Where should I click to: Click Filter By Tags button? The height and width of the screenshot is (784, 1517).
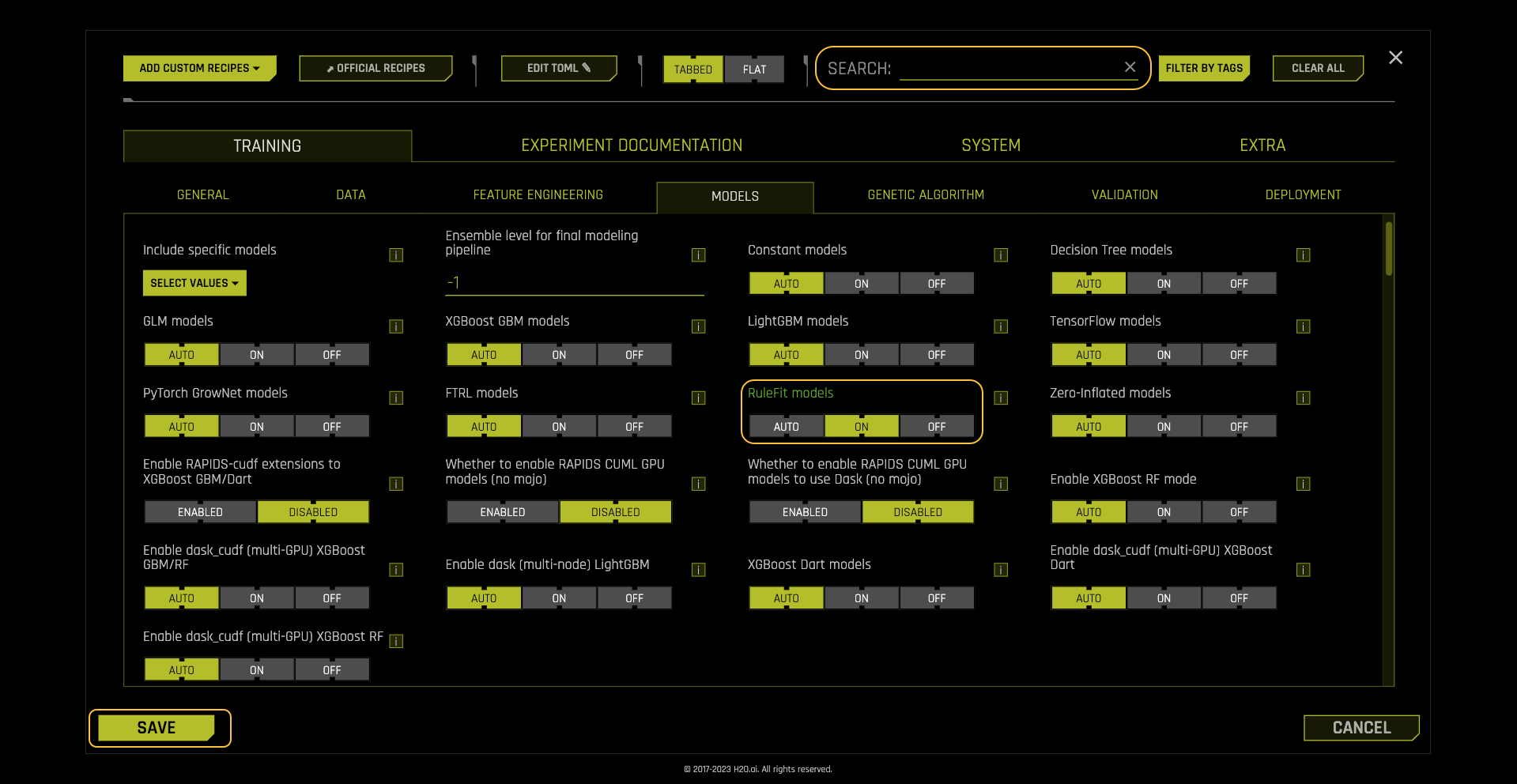pyautogui.click(x=1204, y=68)
